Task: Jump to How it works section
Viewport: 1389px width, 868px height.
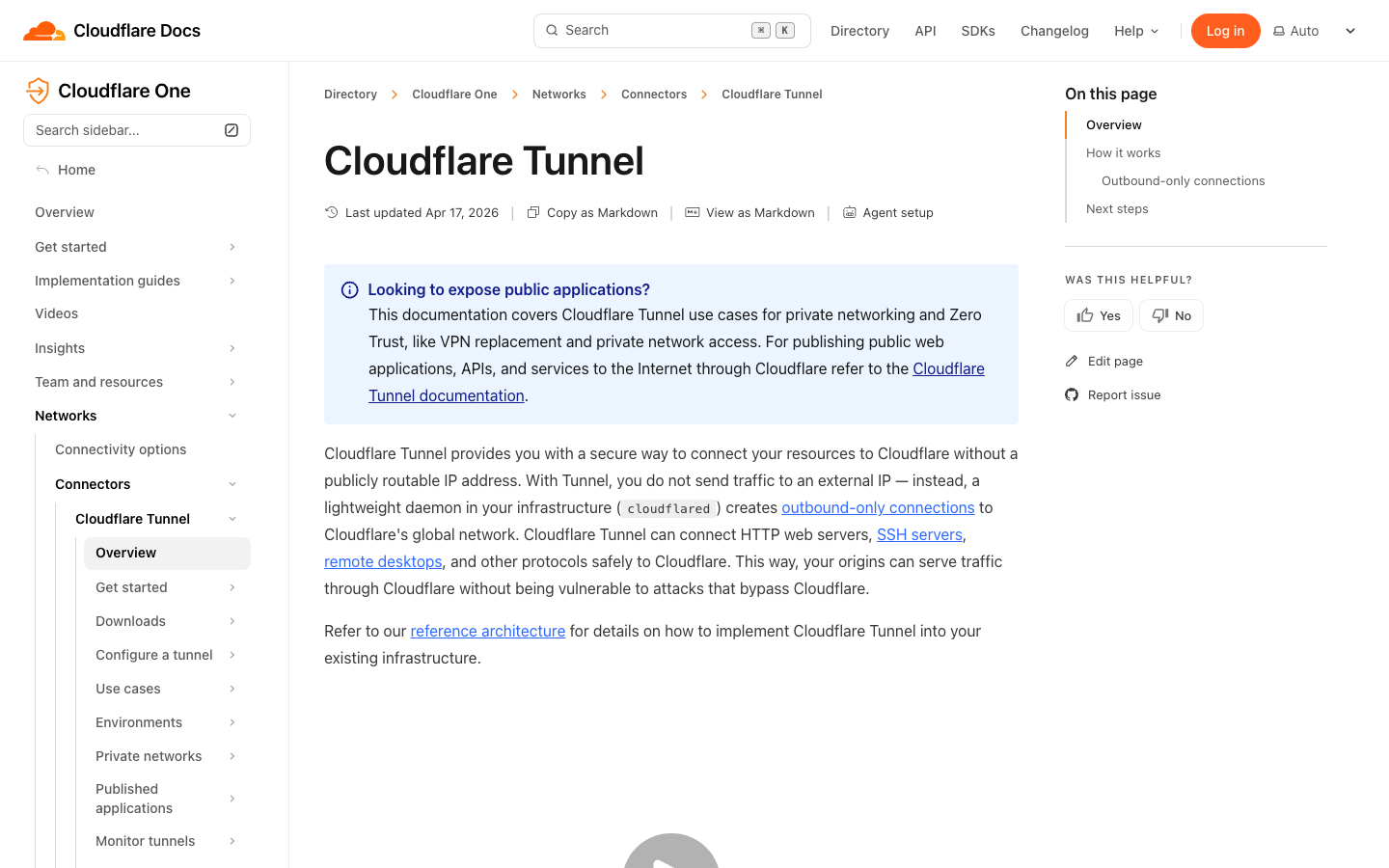Action: 1123,152
